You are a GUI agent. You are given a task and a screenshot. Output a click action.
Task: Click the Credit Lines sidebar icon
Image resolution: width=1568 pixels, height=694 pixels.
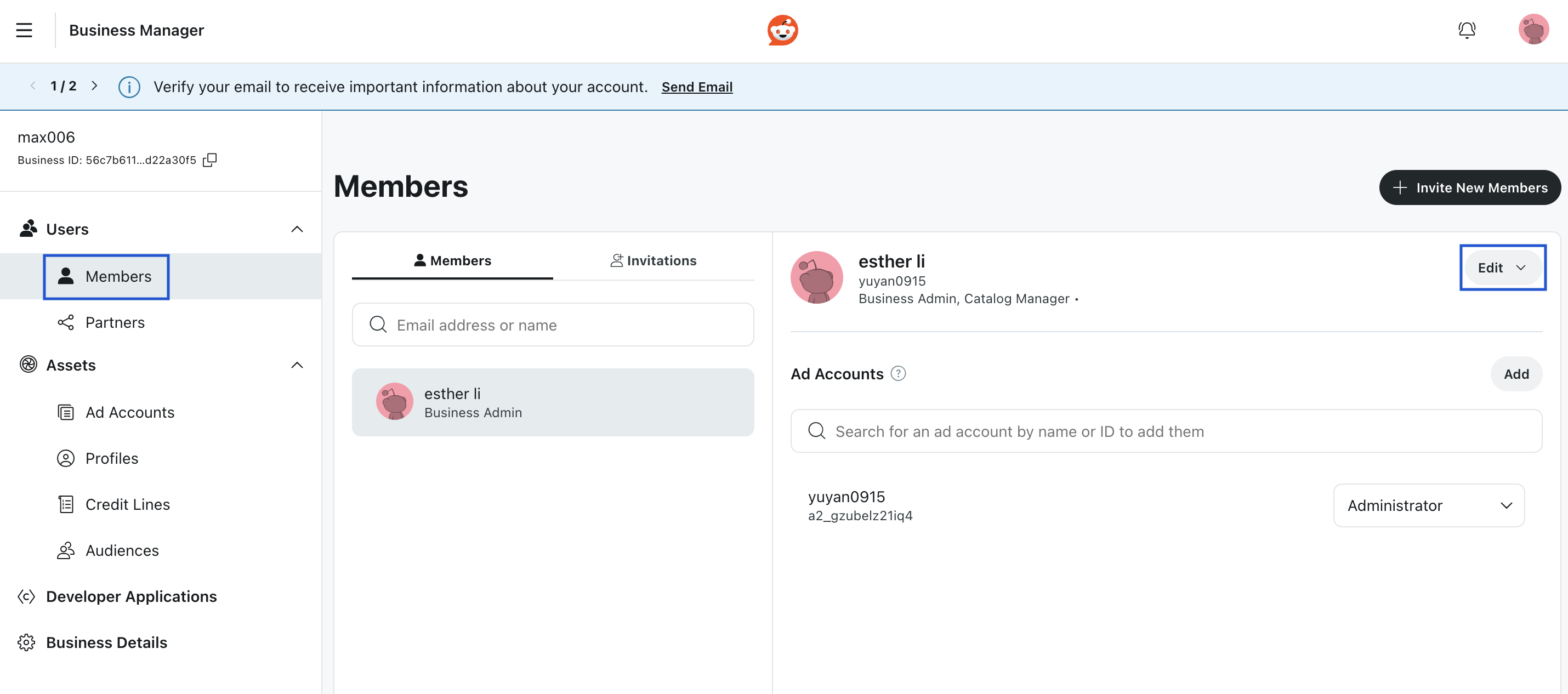click(x=66, y=504)
